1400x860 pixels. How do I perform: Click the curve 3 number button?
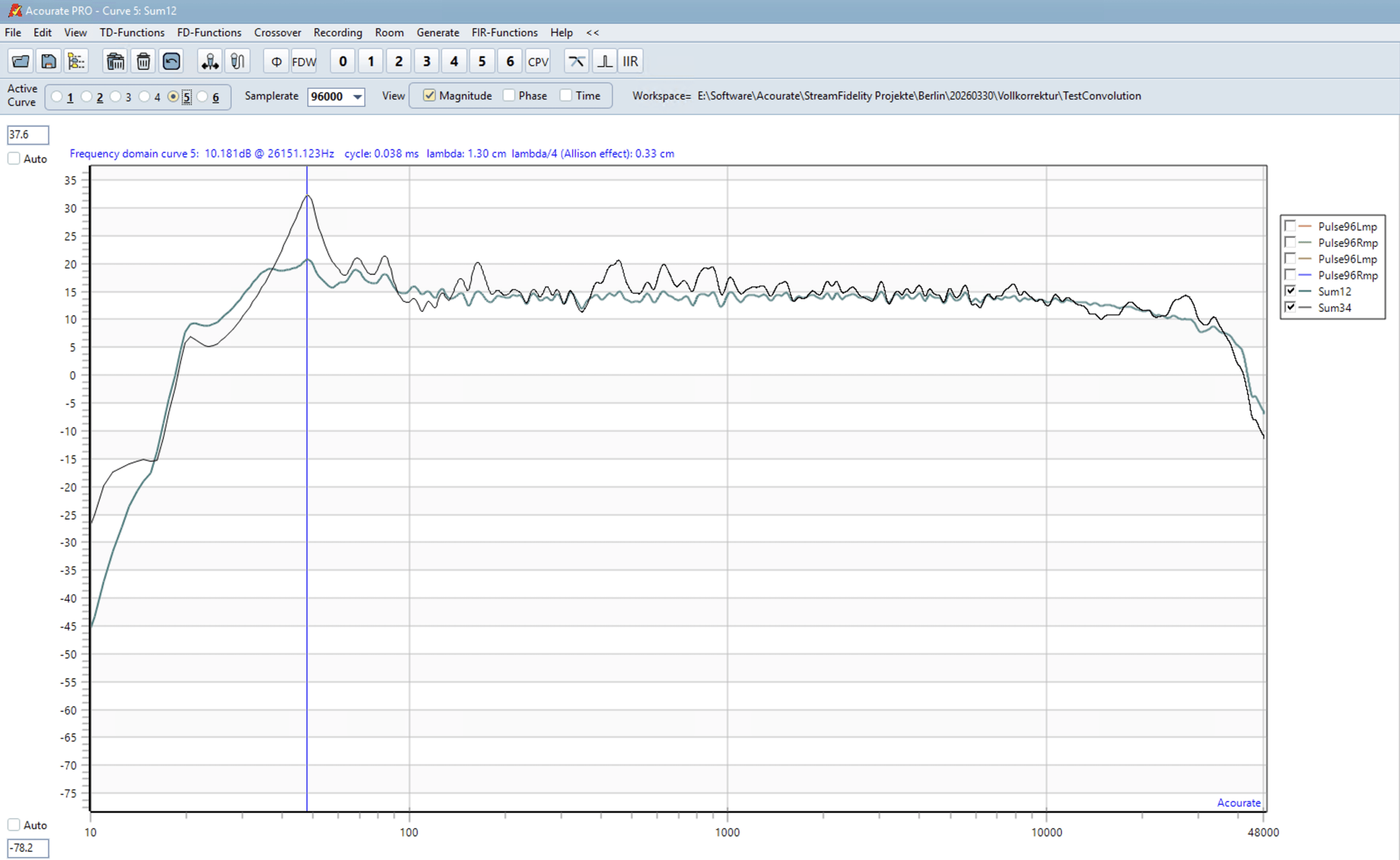click(426, 61)
